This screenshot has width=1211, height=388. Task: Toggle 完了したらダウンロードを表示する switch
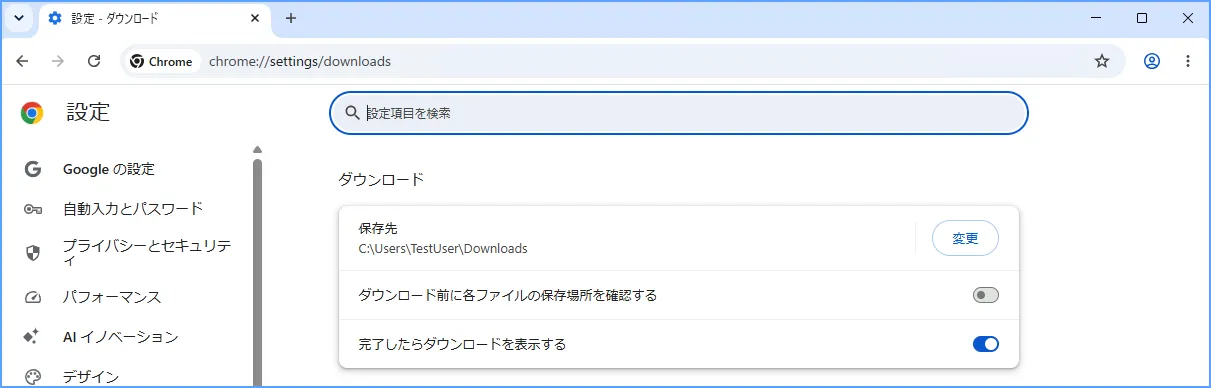coord(986,344)
